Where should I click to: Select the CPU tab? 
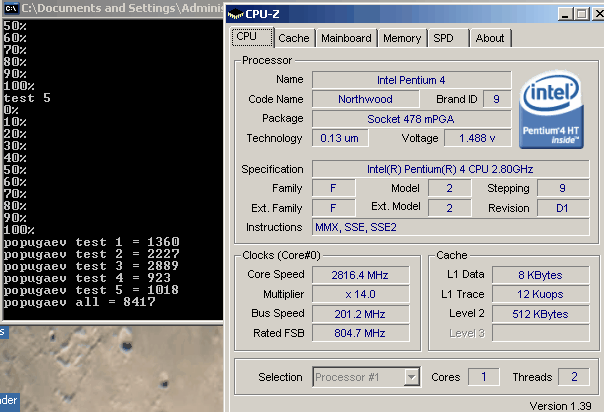(252, 37)
